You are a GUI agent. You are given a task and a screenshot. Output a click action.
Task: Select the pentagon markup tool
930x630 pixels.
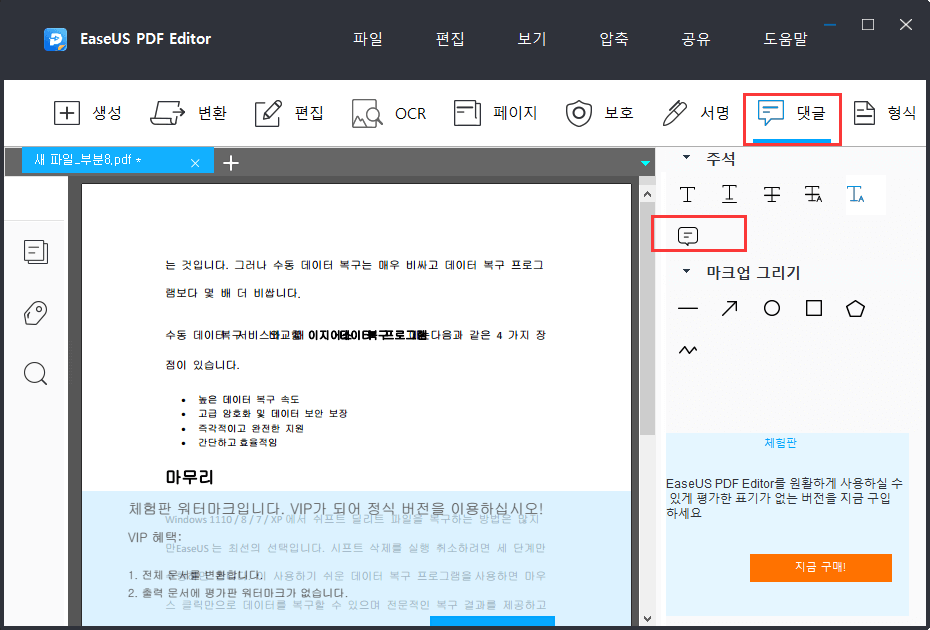click(x=855, y=308)
